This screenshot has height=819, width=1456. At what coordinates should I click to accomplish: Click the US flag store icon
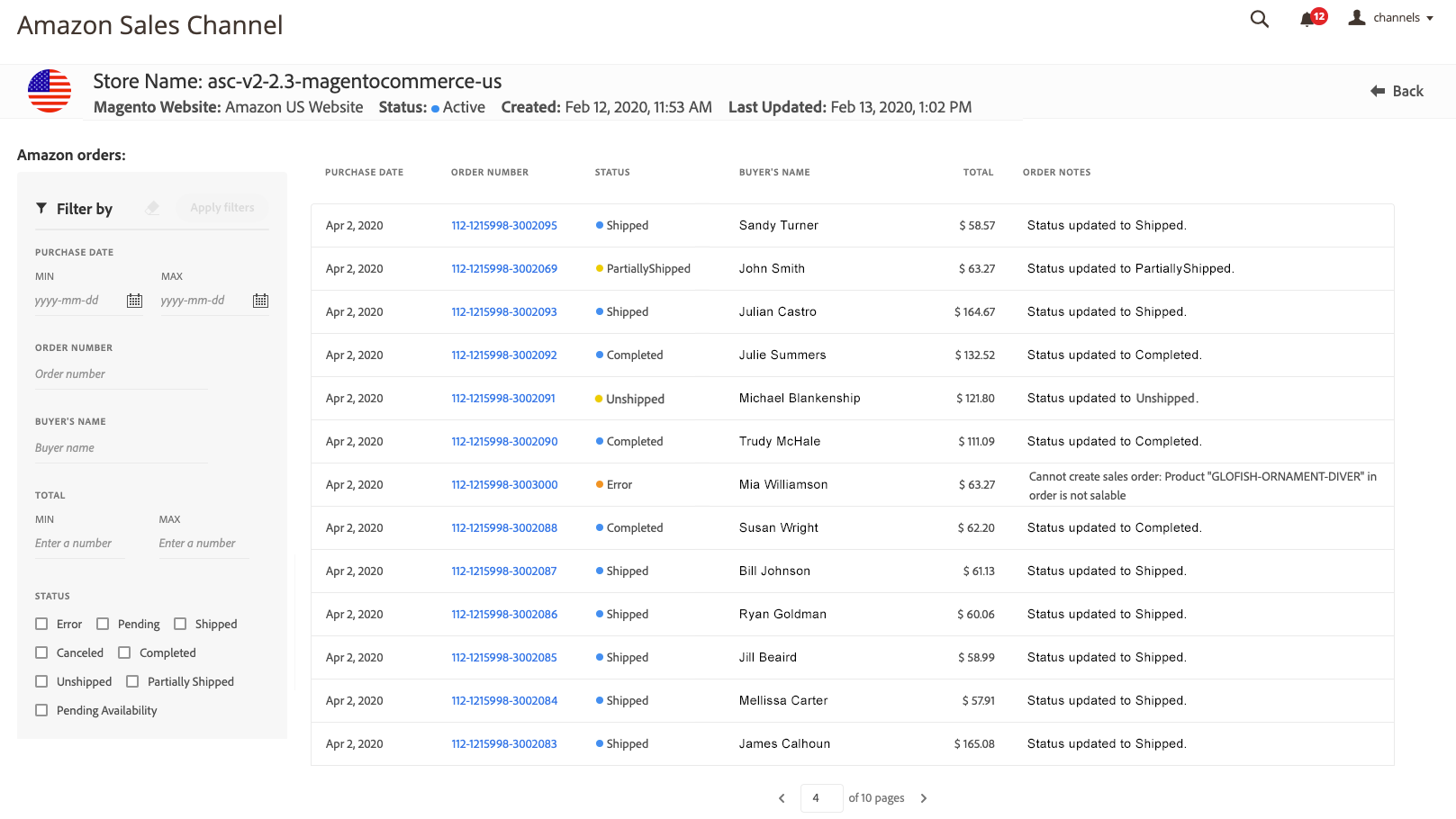pyautogui.click(x=50, y=91)
